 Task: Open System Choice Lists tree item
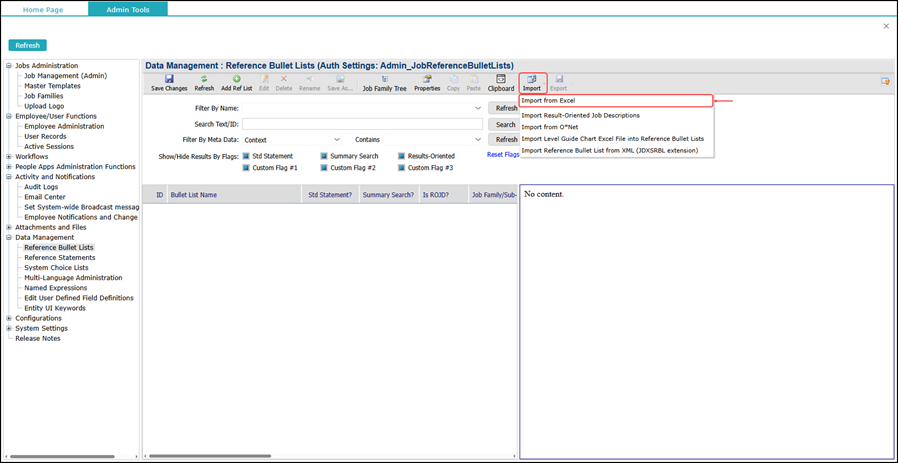56,268
